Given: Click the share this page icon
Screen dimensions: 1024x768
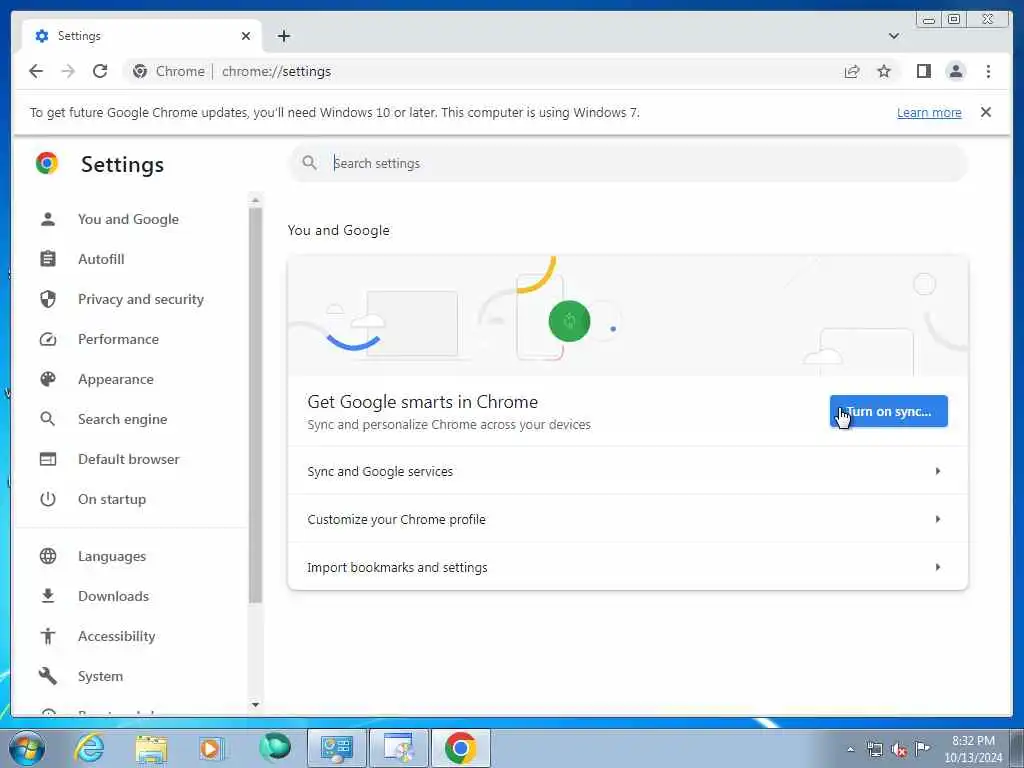Looking at the screenshot, I should [852, 71].
